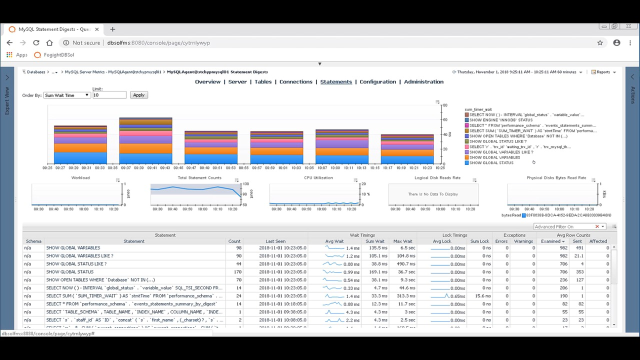The width and height of the screenshot is (640, 360).
Task: Open the Workload chart options icon
Action: tap(118, 180)
